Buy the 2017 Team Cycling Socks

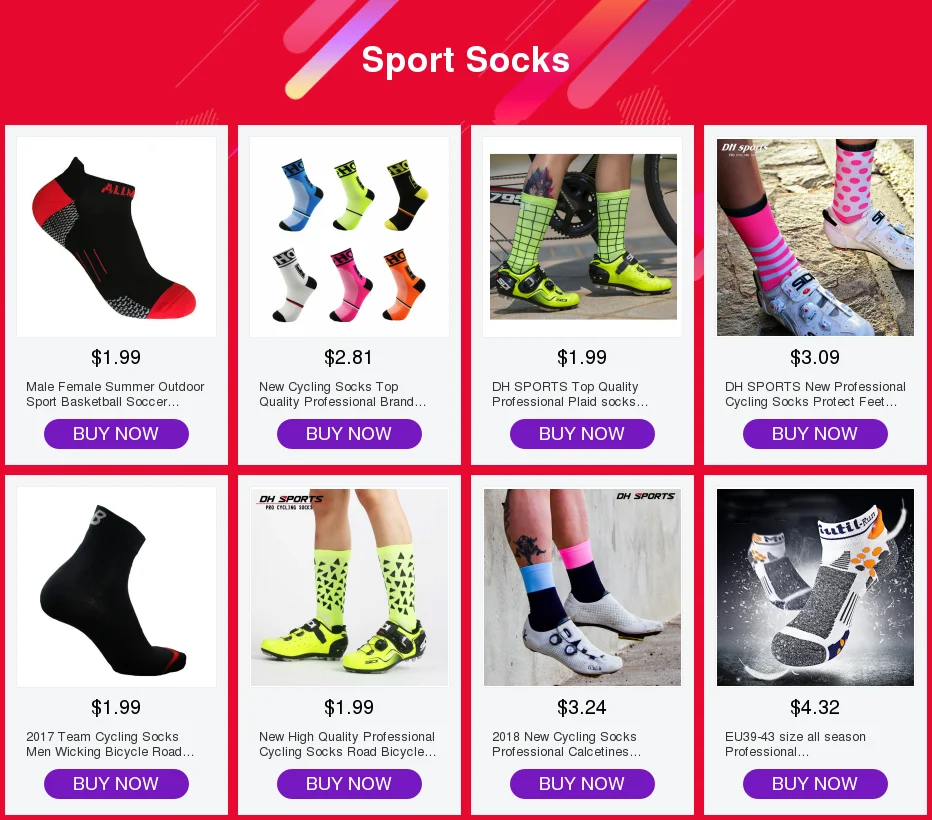pos(116,784)
